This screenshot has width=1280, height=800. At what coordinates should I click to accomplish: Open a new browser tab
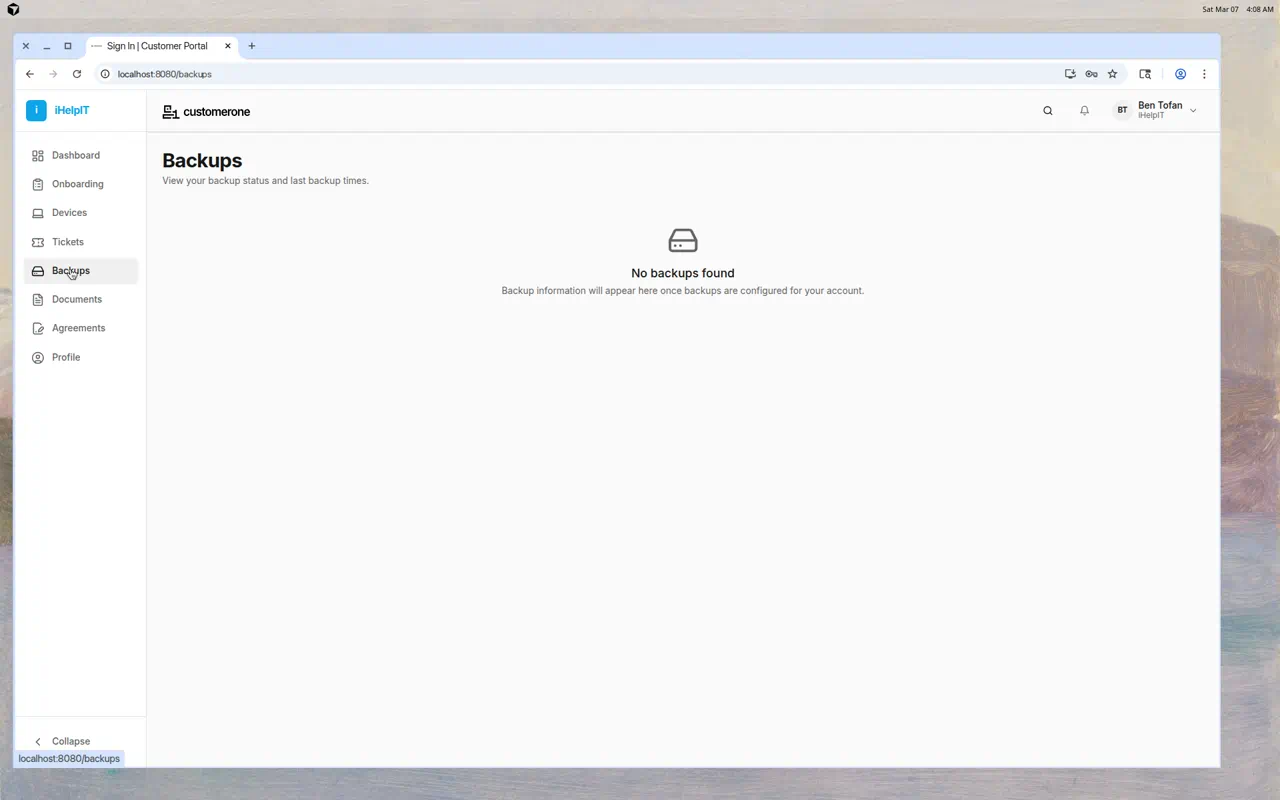[252, 46]
